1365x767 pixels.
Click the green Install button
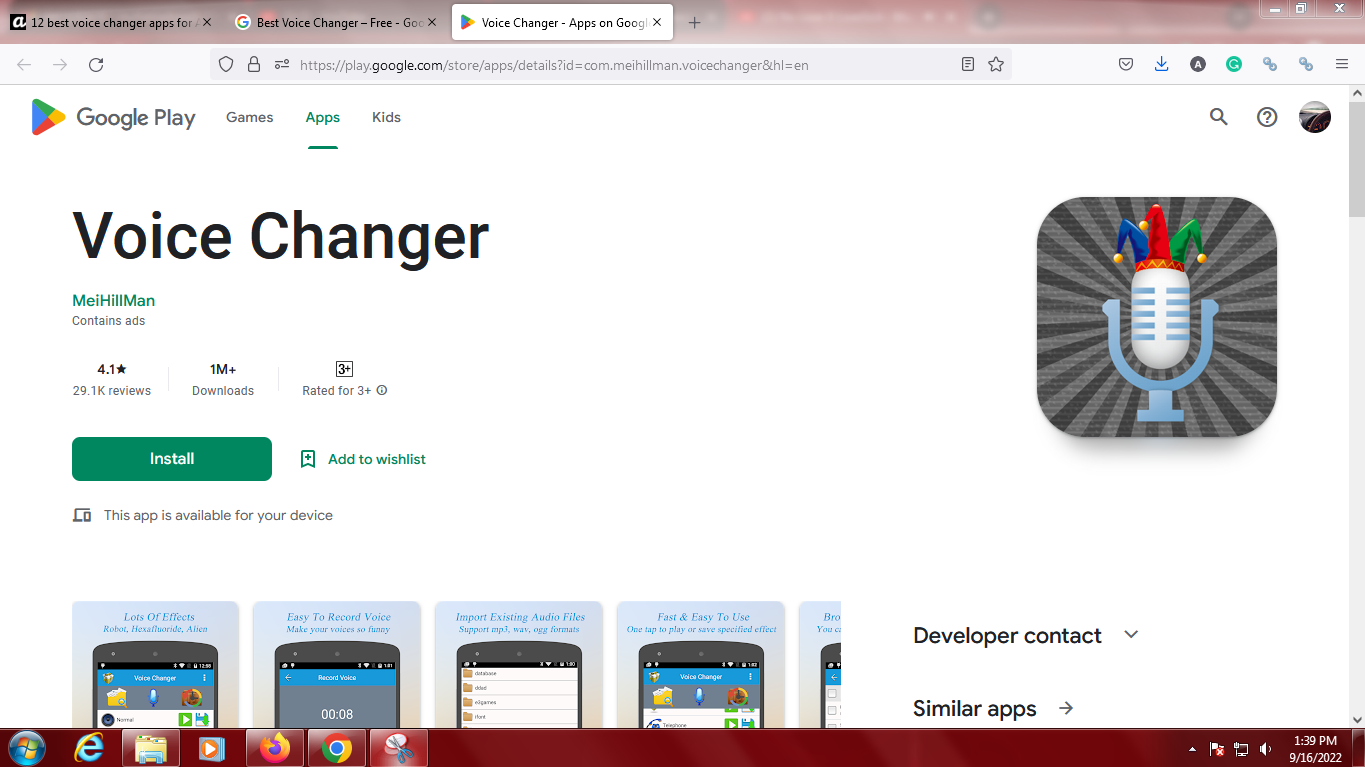click(x=172, y=459)
